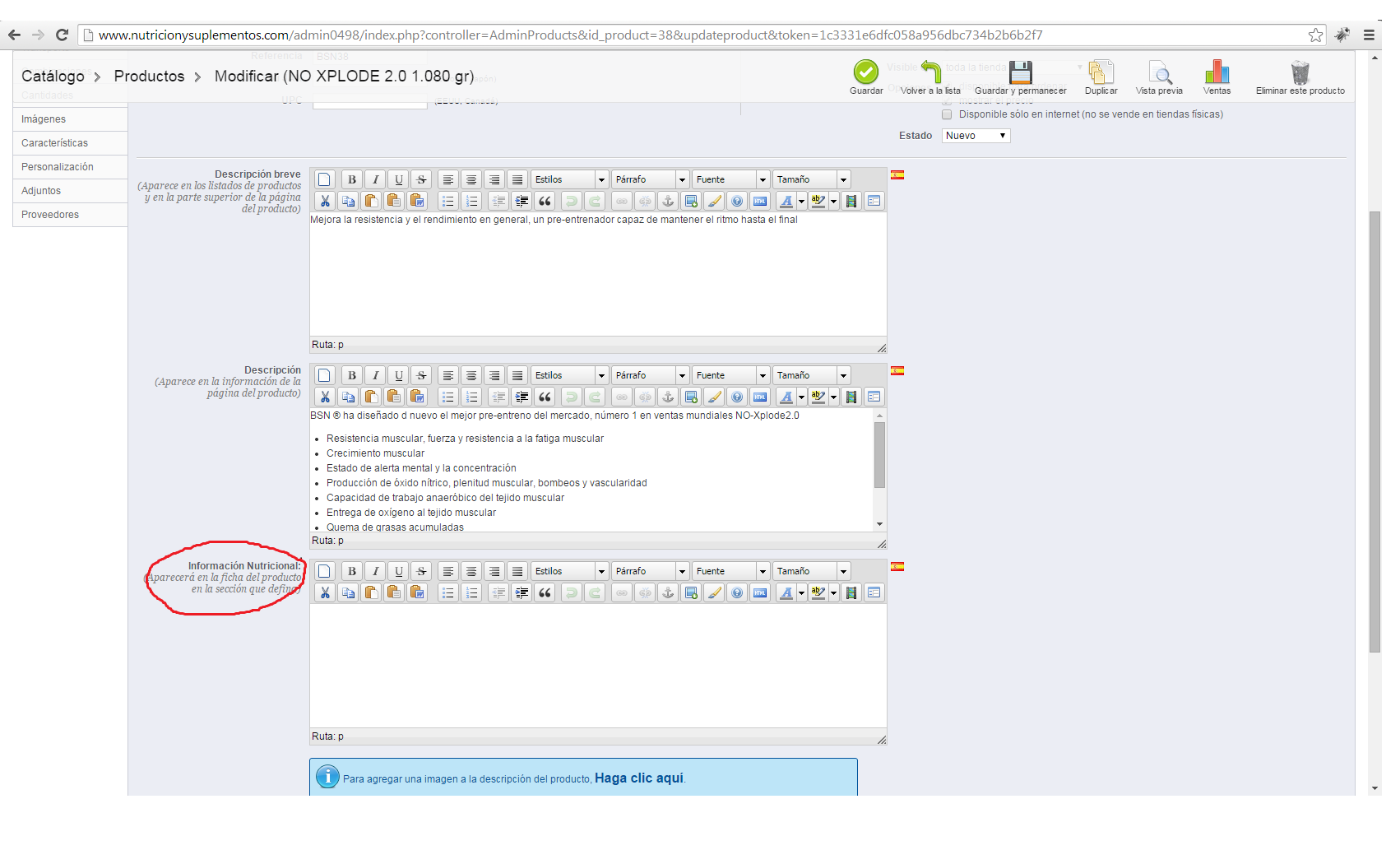Click inside Información Nutricional text area
1400x864 pixels.
[x=598, y=666]
